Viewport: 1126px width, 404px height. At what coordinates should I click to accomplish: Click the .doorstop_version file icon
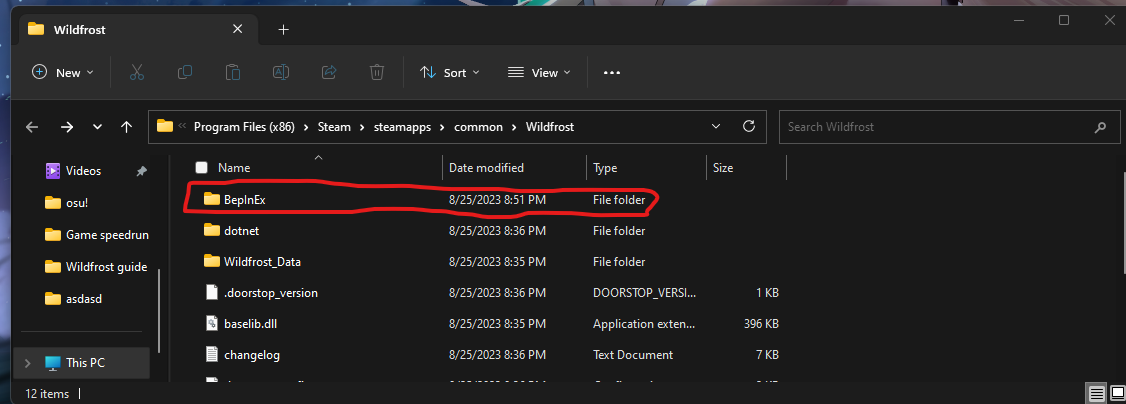pos(211,293)
